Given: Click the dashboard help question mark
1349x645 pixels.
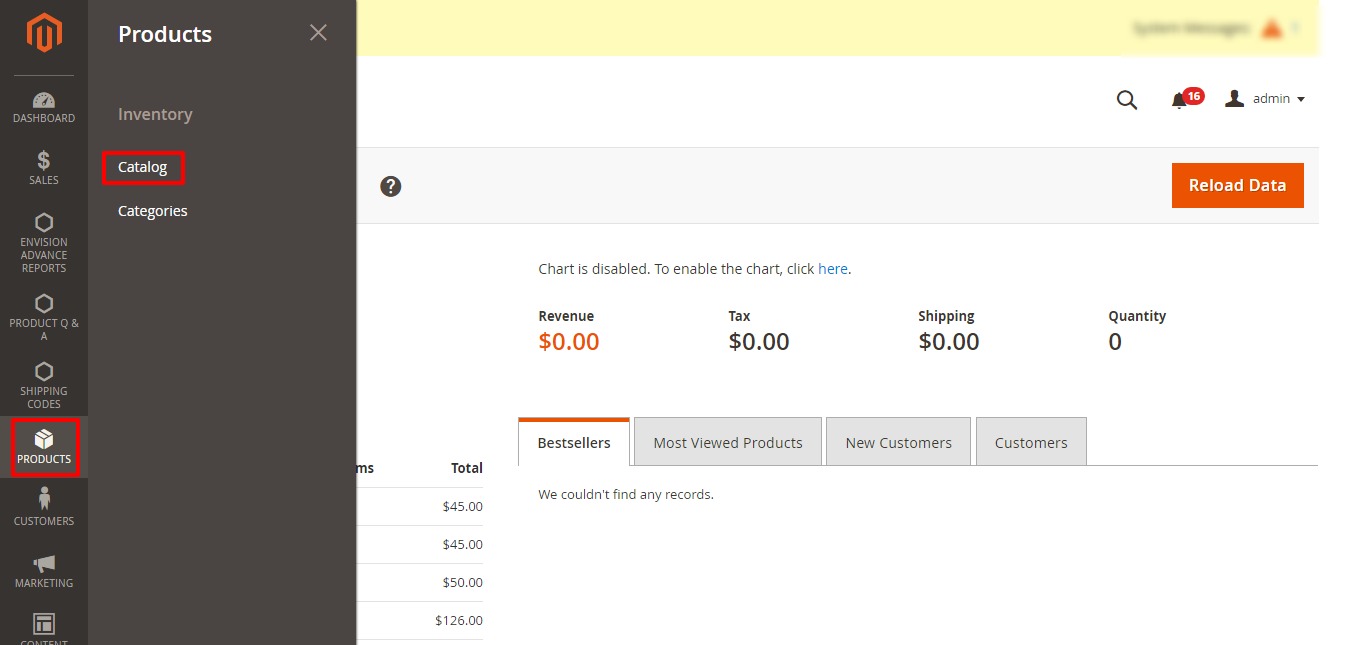Looking at the screenshot, I should click(390, 186).
